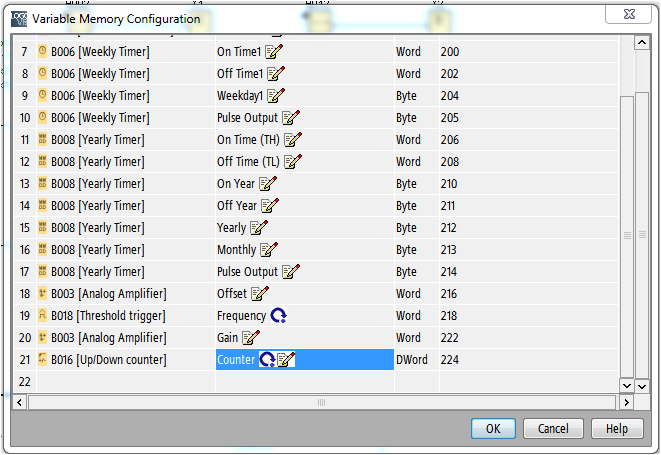Image resolution: width=661 pixels, height=455 pixels.
Task: Click address value 218
Action: 449,315
